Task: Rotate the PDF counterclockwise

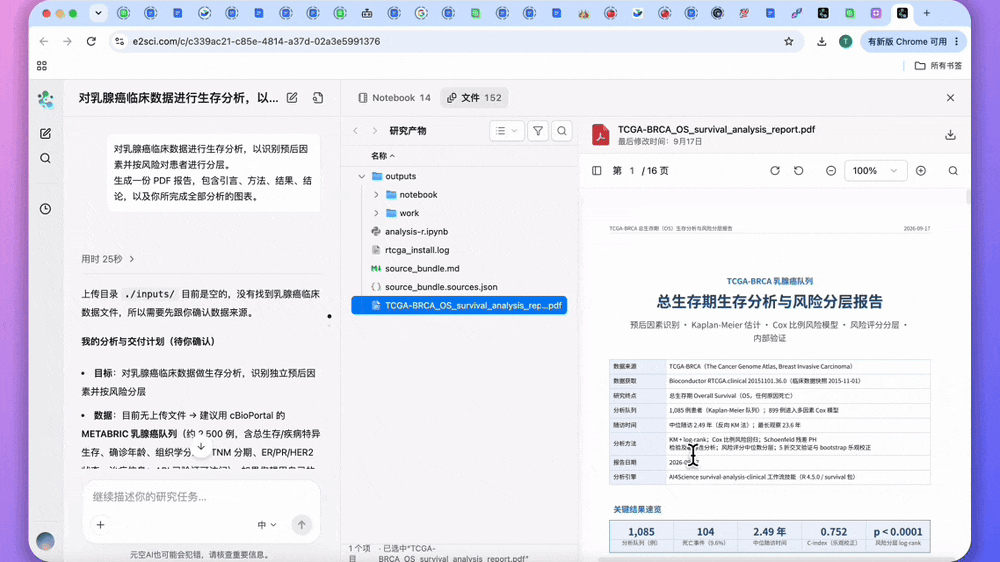Action: 798,170
